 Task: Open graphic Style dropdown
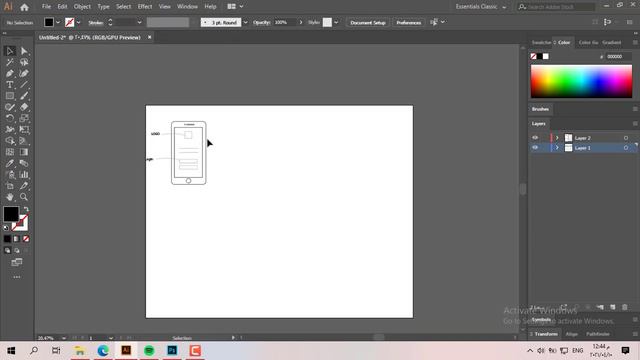[336, 22]
